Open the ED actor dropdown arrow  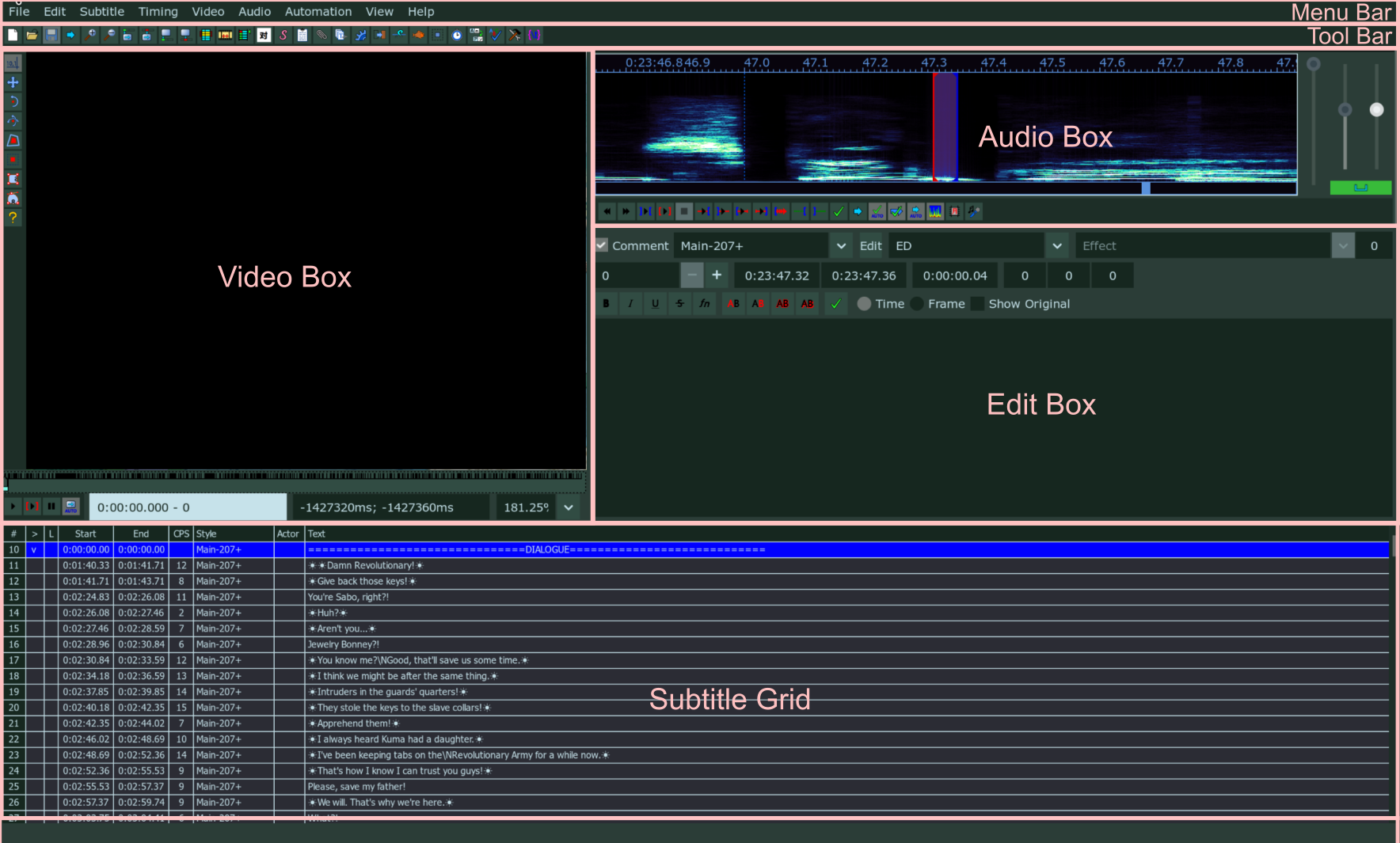click(1056, 246)
